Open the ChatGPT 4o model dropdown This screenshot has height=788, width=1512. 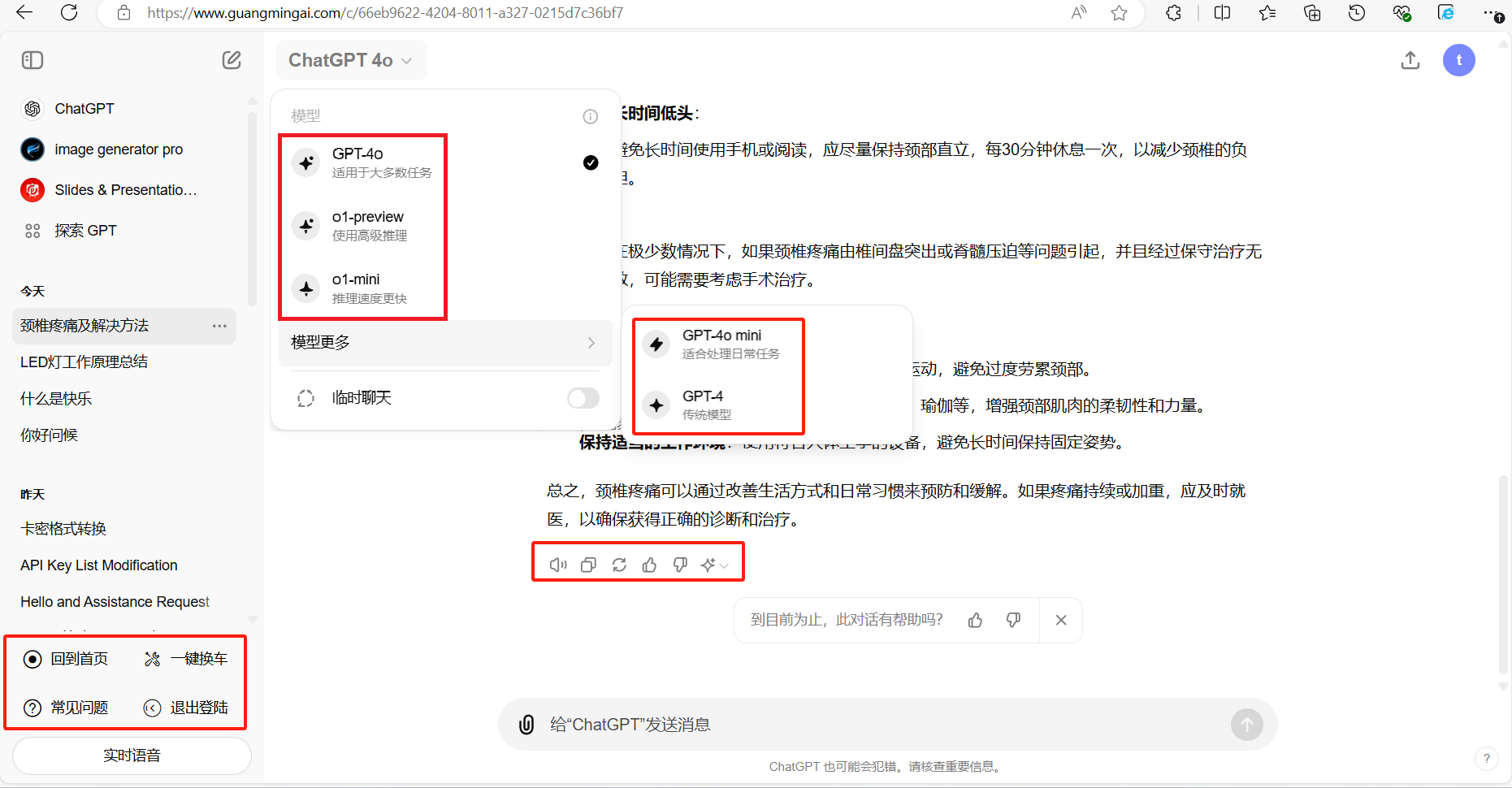pyautogui.click(x=351, y=60)
